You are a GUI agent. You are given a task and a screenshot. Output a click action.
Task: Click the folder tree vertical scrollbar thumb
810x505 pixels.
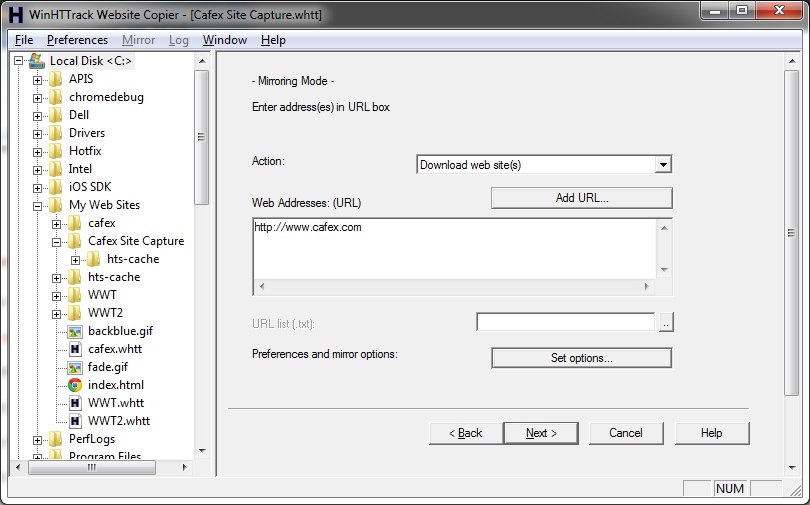(x=201, y=137)
